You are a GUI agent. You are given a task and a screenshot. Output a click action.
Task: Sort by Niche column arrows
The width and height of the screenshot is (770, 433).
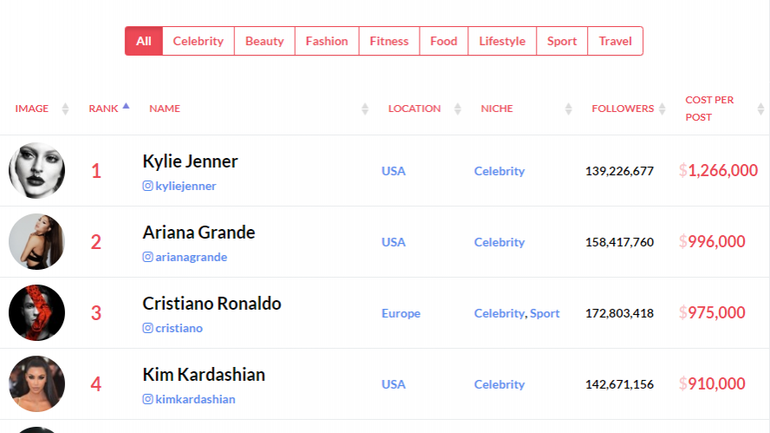[568, 108]
